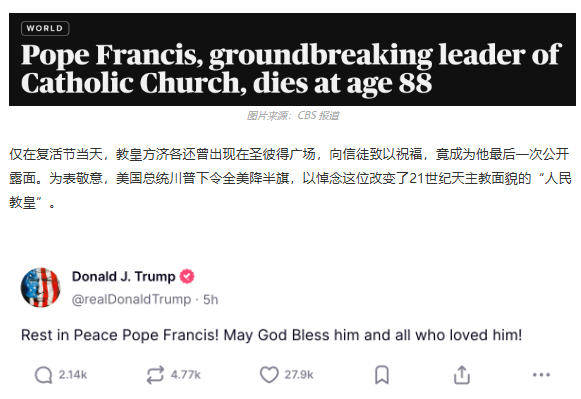The image size is (581, 399).
Task: Open the Pope Francis headline article
Action: click(x=291, y=69)
